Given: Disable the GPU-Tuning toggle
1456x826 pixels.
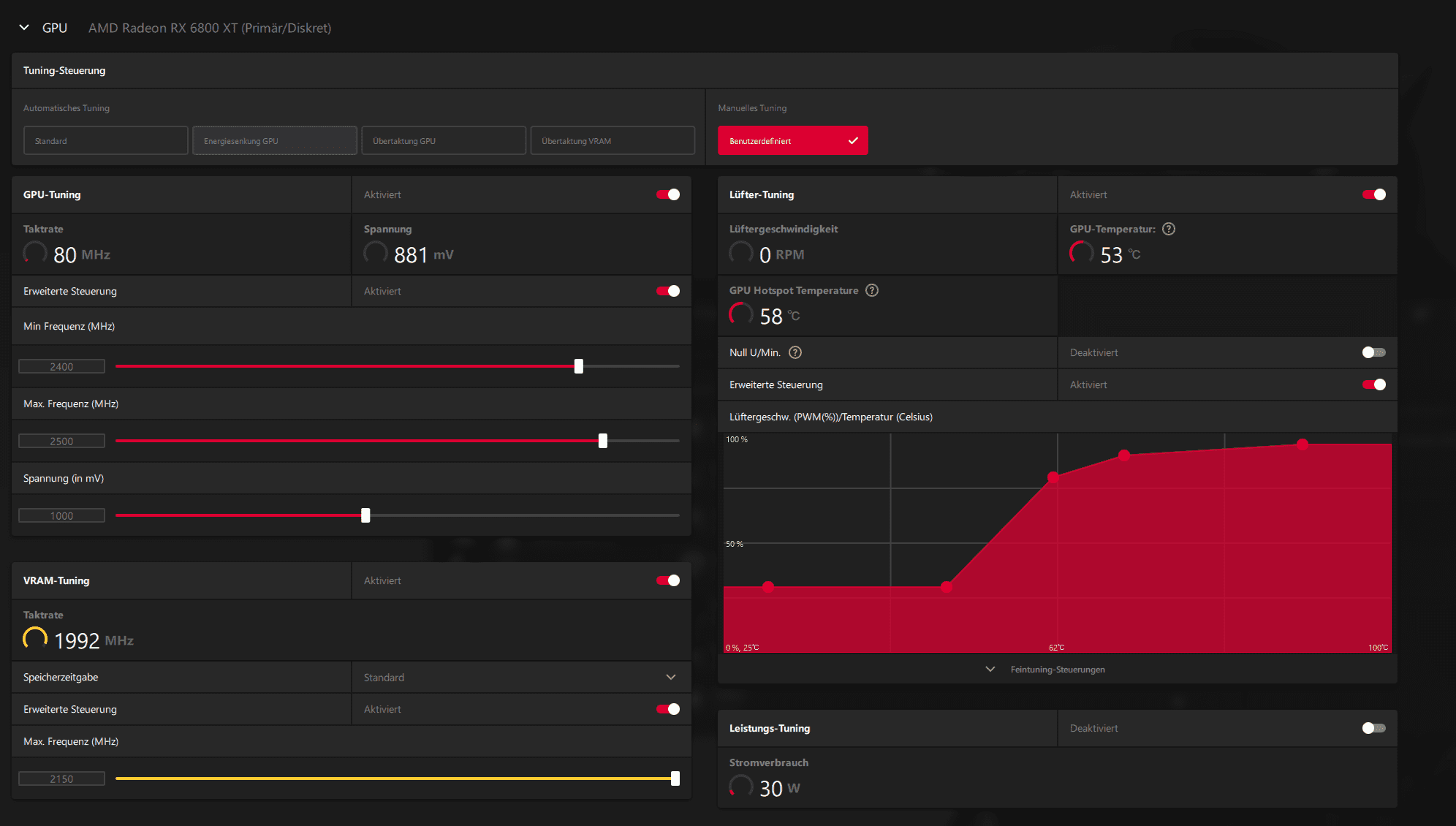Looking at the screenshot, I should pyautogui.click(x=668, y=194).
